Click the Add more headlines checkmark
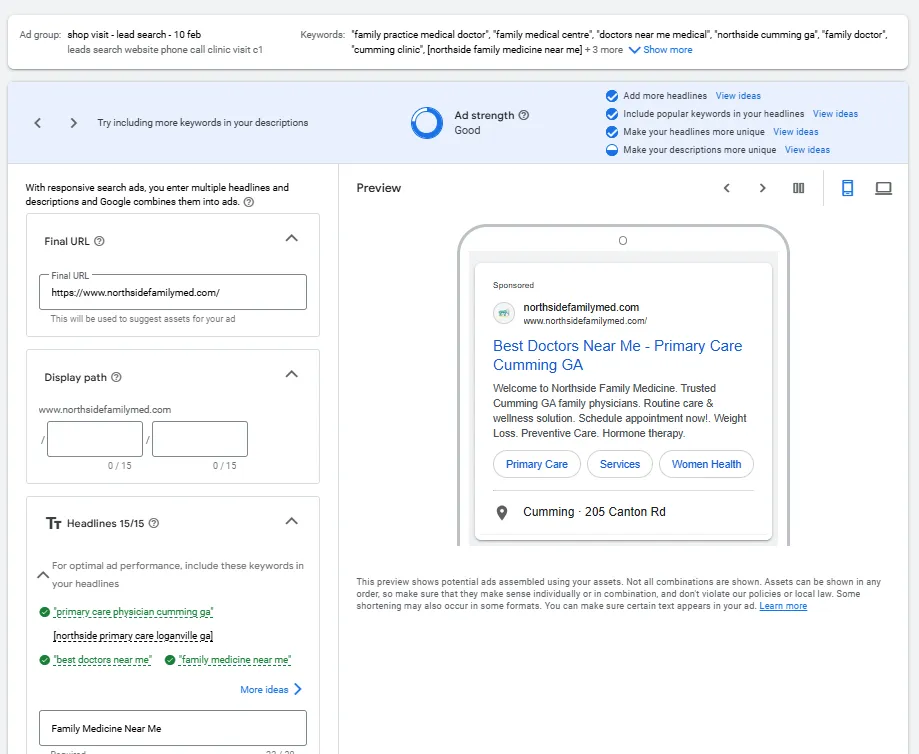The height and width of the screenshot is (754, 919). [612, 96]
